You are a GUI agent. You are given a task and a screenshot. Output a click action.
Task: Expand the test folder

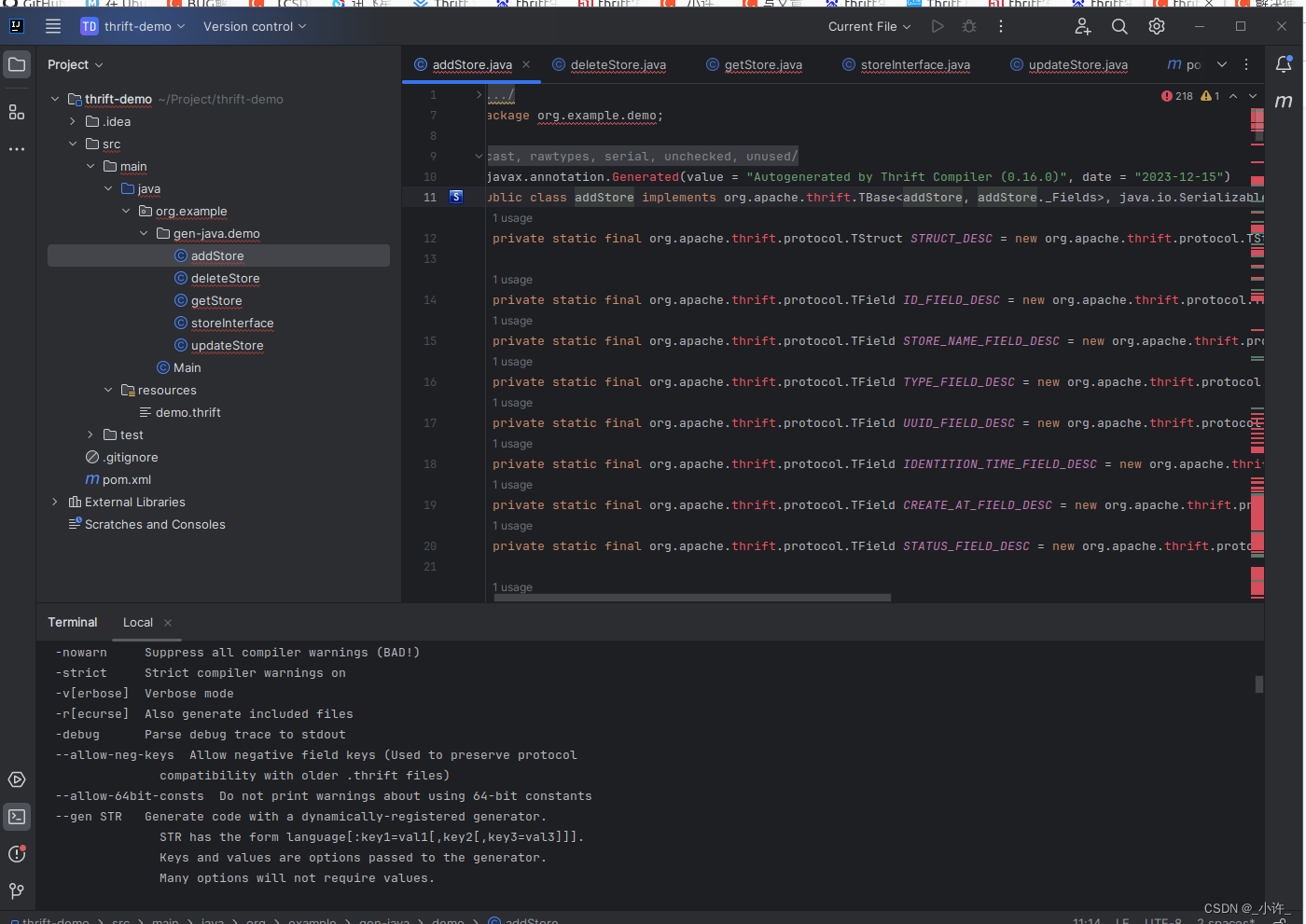[x=90, y=434]
